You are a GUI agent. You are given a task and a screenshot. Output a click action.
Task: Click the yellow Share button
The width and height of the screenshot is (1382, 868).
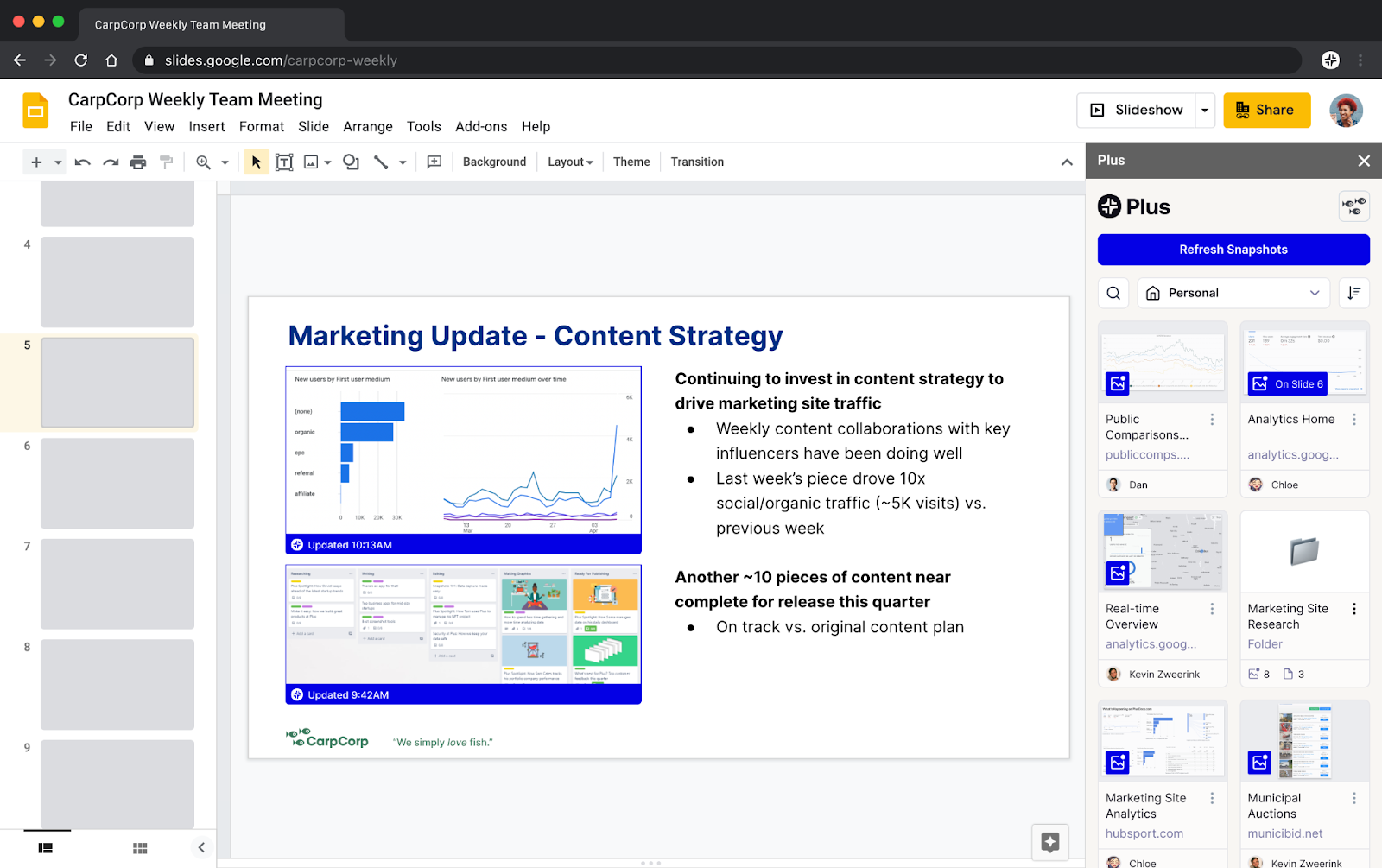1266,111
